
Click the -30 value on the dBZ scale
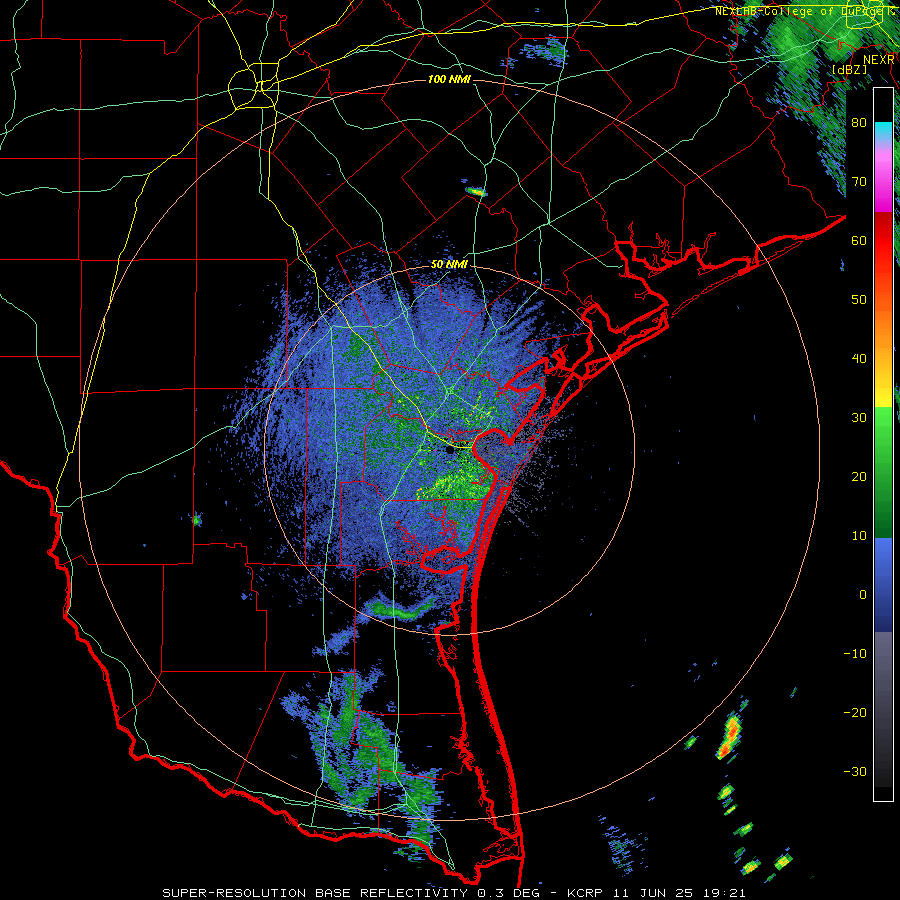(x=855, y=773)
